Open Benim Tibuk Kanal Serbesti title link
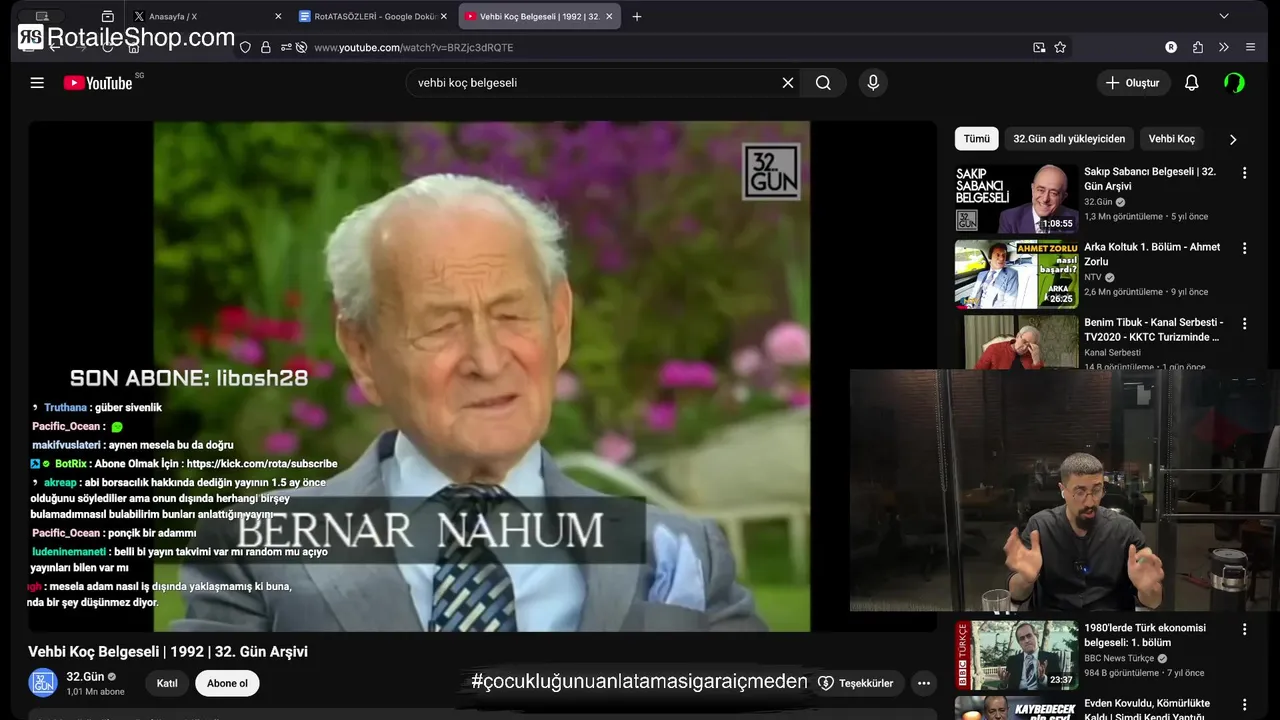This screenshot has height=720, width=1280. click(1153, 329)
